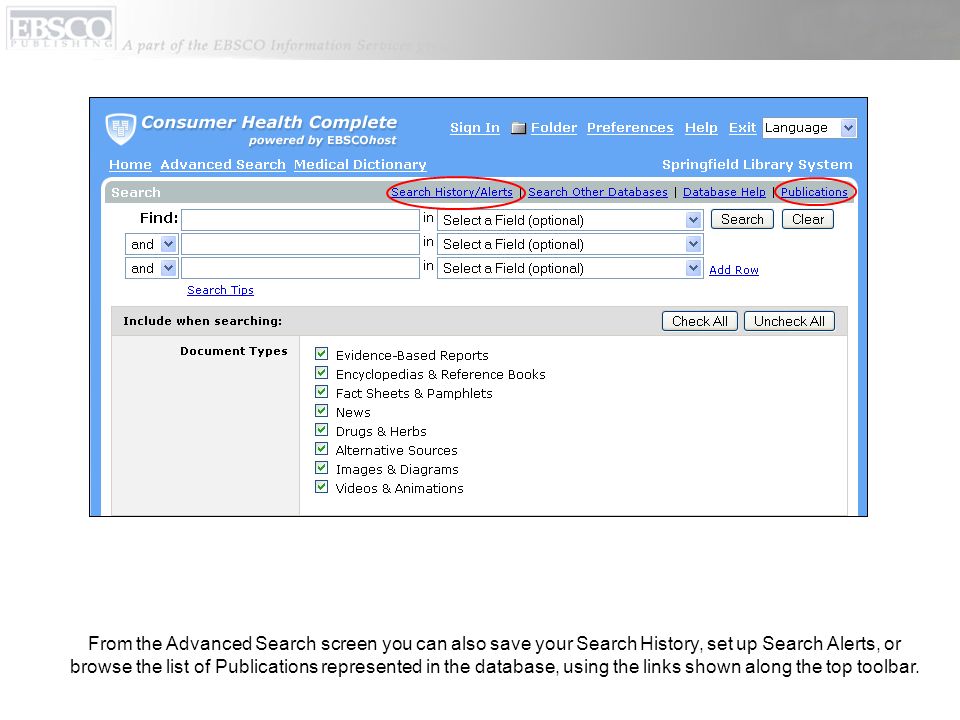Image resolution: width=960 pixels, height=720 pixels.
Task: Open the Medical Dictionary tab
Action: pyautogui.click(x=360, y=165)
